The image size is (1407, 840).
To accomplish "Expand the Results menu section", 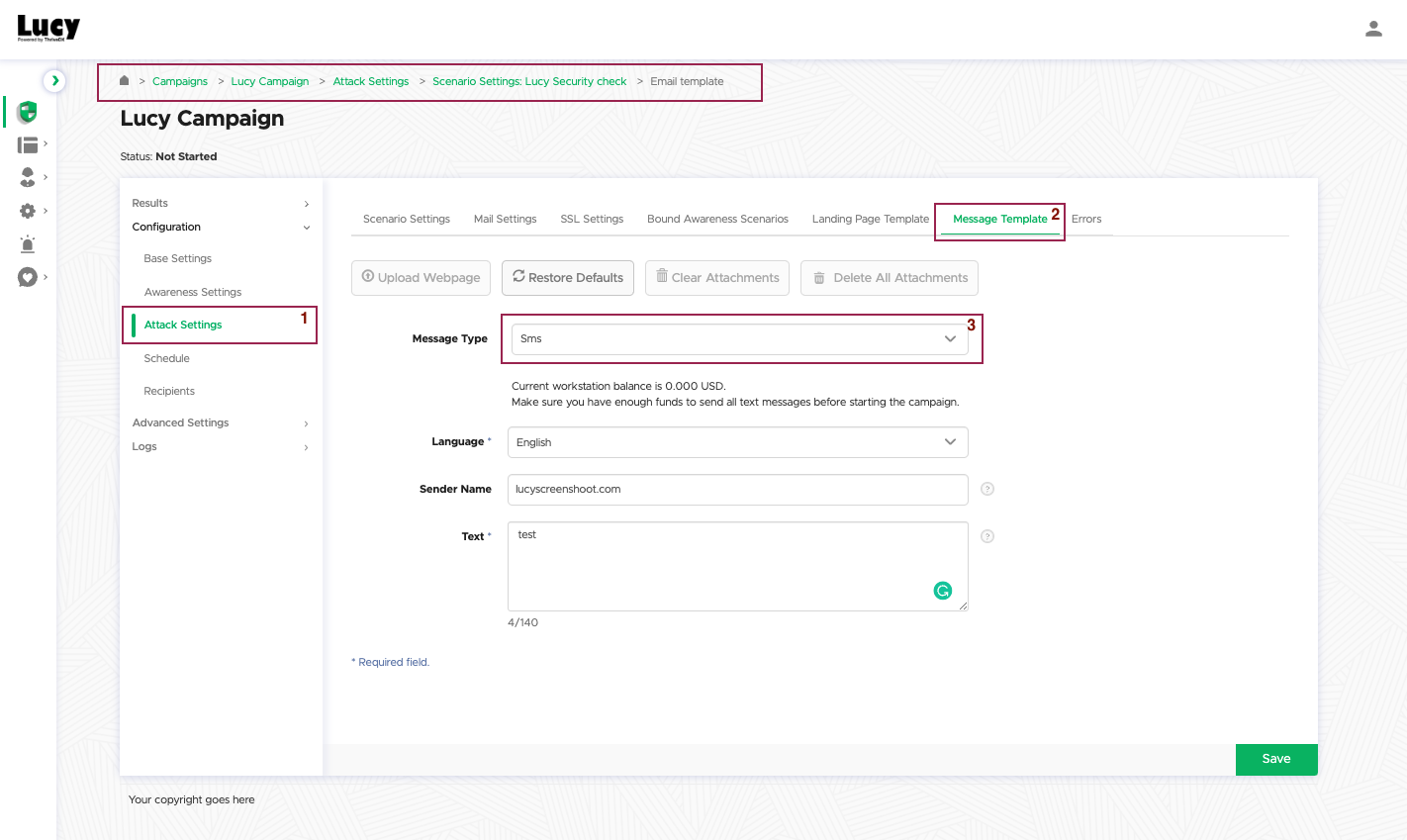I will point(221,203).
